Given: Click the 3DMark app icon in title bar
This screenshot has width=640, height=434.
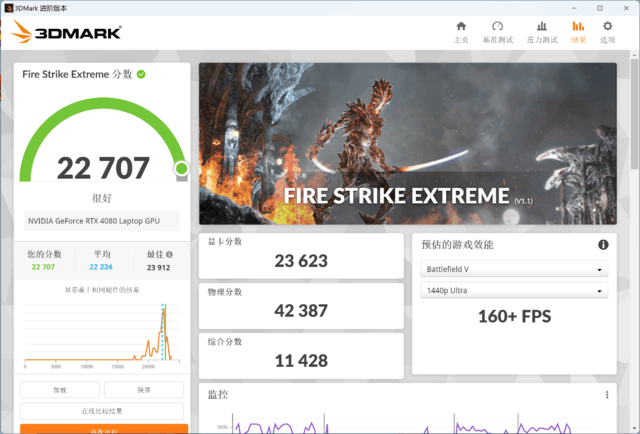Looking at the screenshot, I should click(9, 8).
